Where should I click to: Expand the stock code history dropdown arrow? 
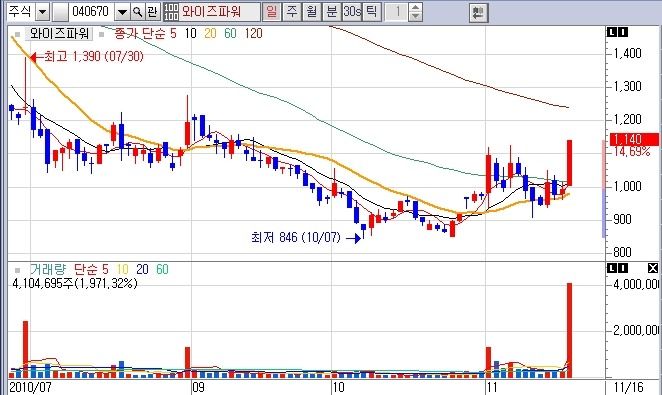click(122, 11)
